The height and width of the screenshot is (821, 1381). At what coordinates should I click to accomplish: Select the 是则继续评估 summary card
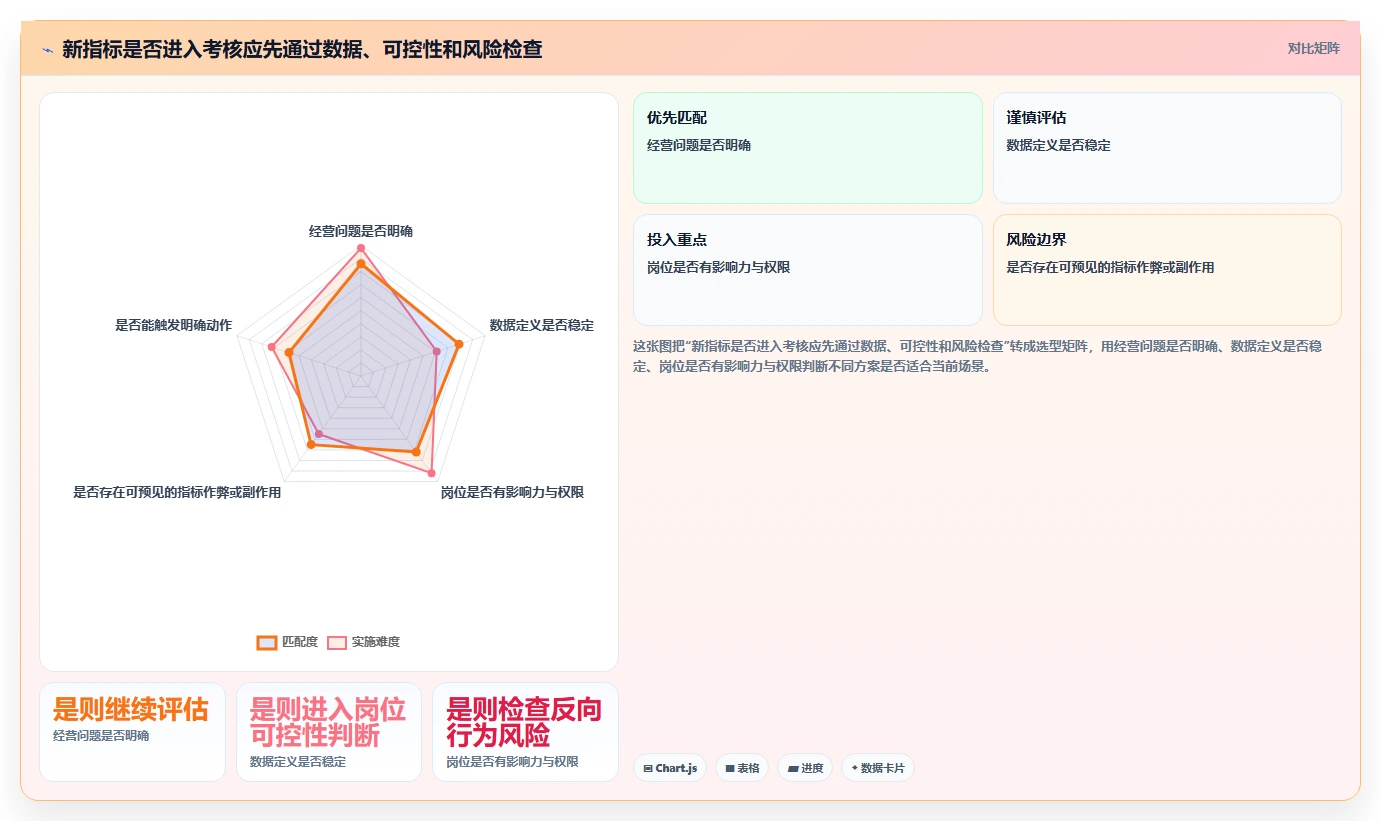132,732
